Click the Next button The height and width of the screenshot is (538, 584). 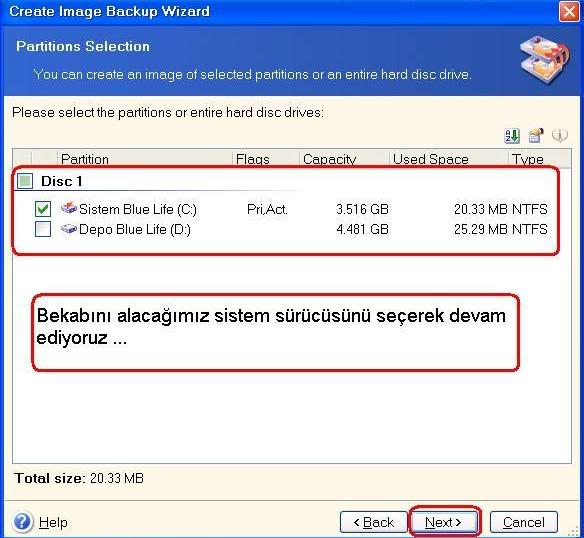pos(444,522)
